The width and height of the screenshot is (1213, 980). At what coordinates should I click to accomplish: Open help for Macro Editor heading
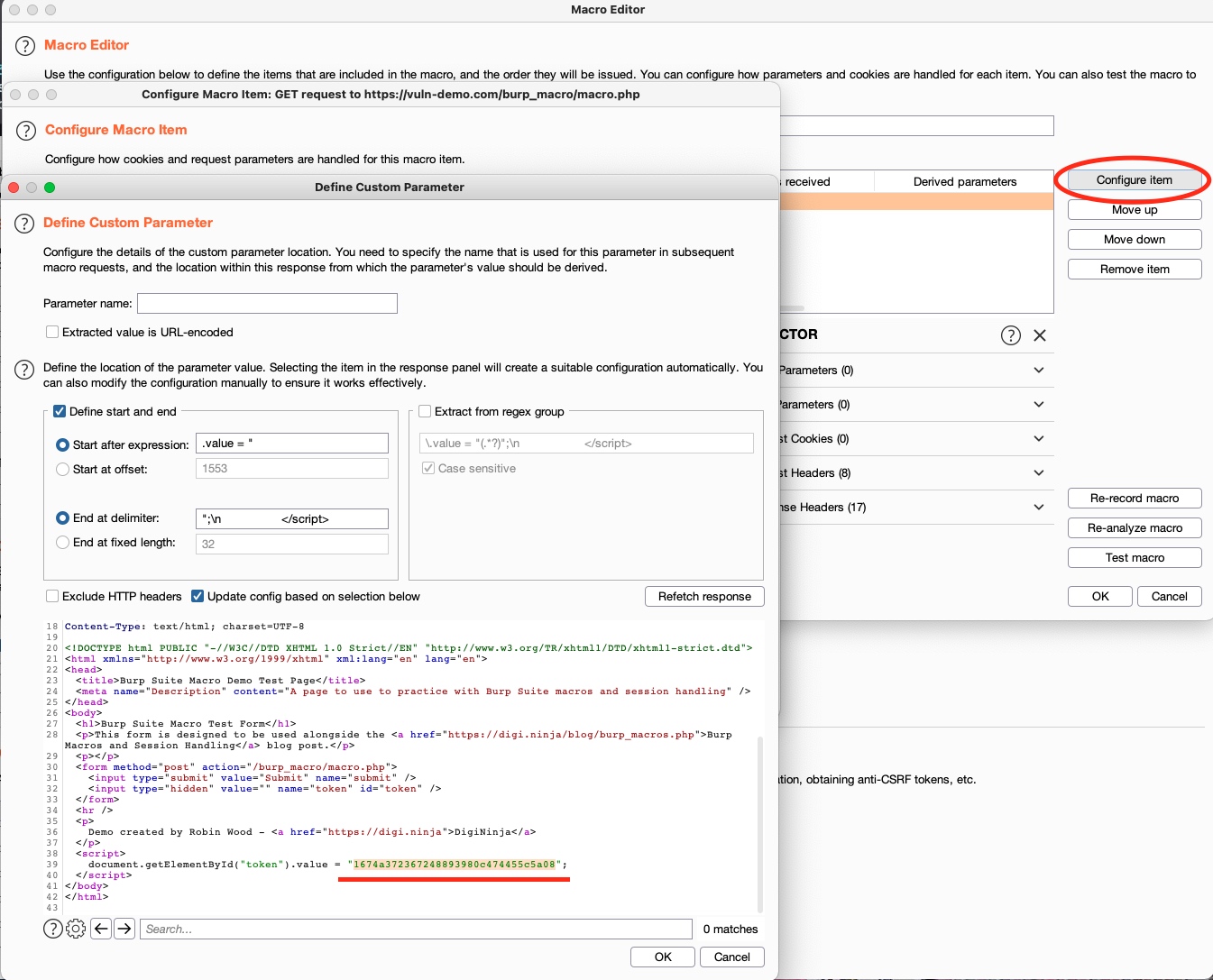coord(25,46)
